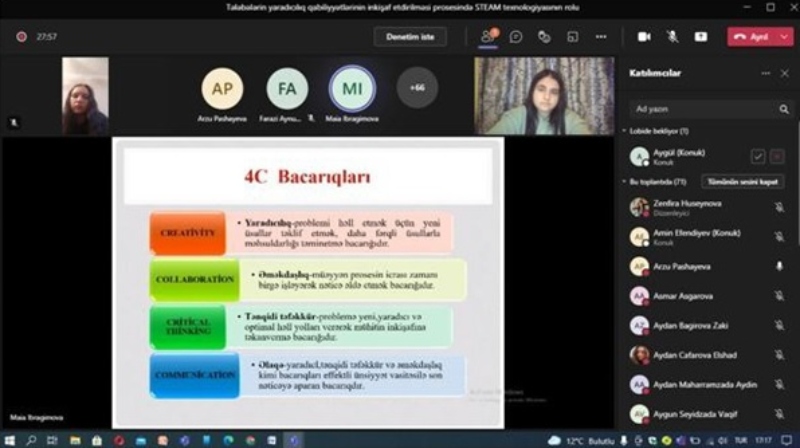
Task: Admit Aygül with the checkmark button
Action: pos(758,156)
